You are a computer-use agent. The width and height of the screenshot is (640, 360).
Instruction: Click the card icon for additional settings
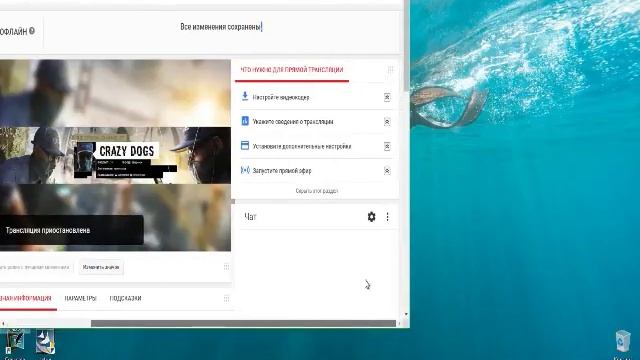point(245,145)
